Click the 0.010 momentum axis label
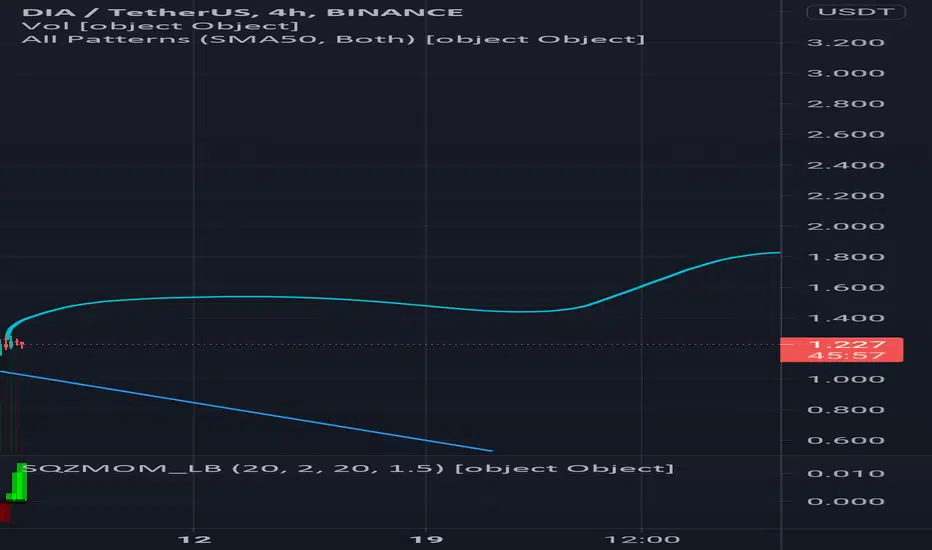Viewport: 932px width, 550px height. tap(846, 474)
